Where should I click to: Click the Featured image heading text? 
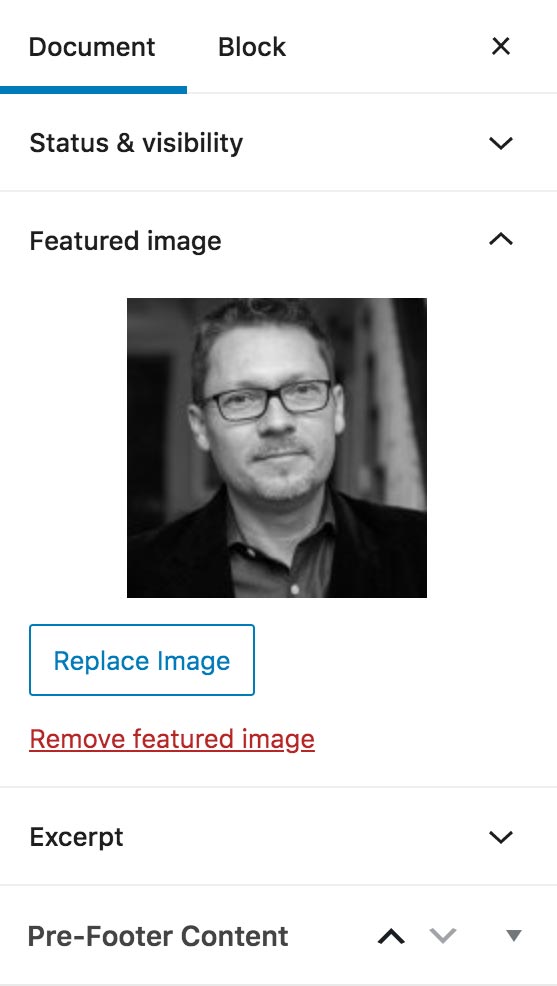tap(125, 241)
